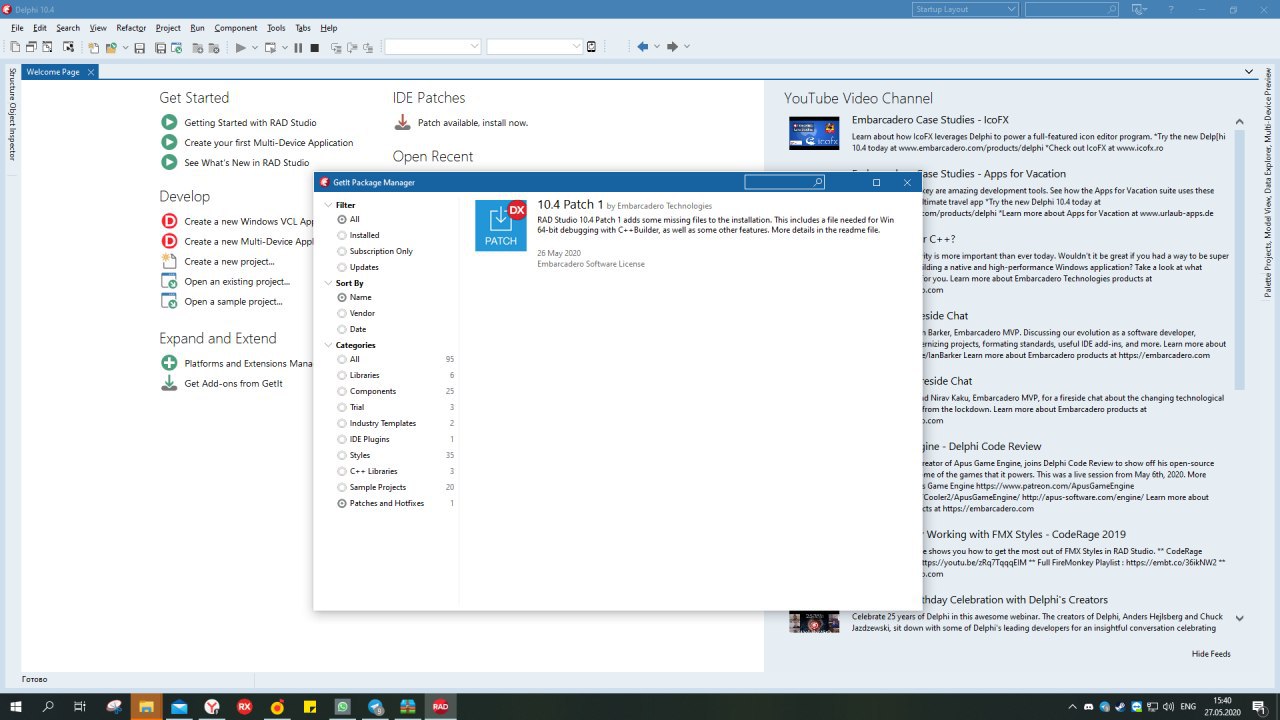Click the Open Project folder icon in toolbar
Image resolution: width=1280 pixels, height=720 pixels.
pyautogui.click(x=111, y=47)
